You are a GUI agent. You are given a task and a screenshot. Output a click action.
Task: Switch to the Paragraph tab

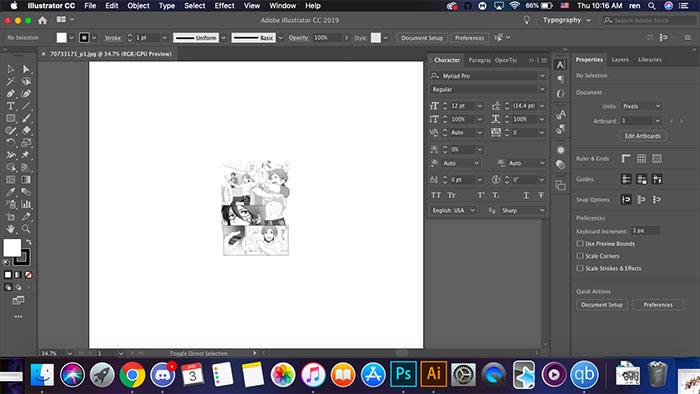pyautogui.click(x=479, y=60)
